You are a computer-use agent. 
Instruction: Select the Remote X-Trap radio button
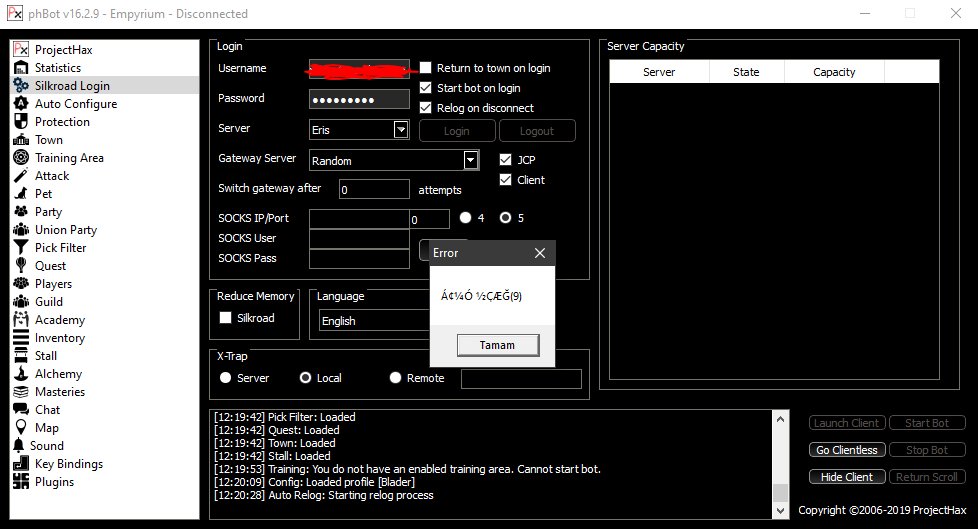pos(396,378)
